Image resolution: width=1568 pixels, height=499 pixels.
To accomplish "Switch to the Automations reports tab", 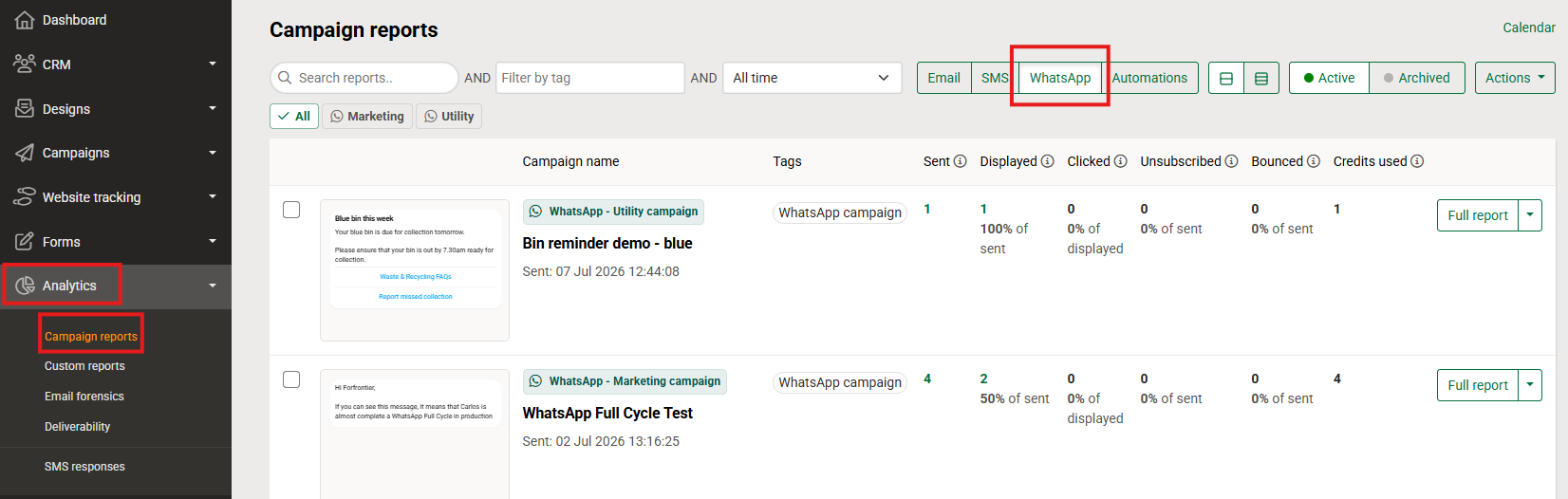I will 1149,78.
